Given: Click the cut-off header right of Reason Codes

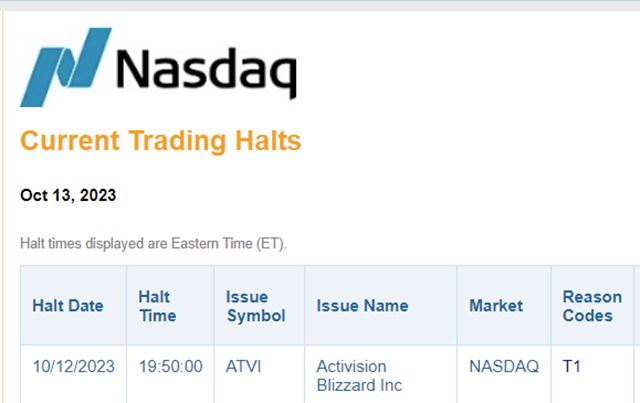Looking at the screenshot, I should [634, 306].
